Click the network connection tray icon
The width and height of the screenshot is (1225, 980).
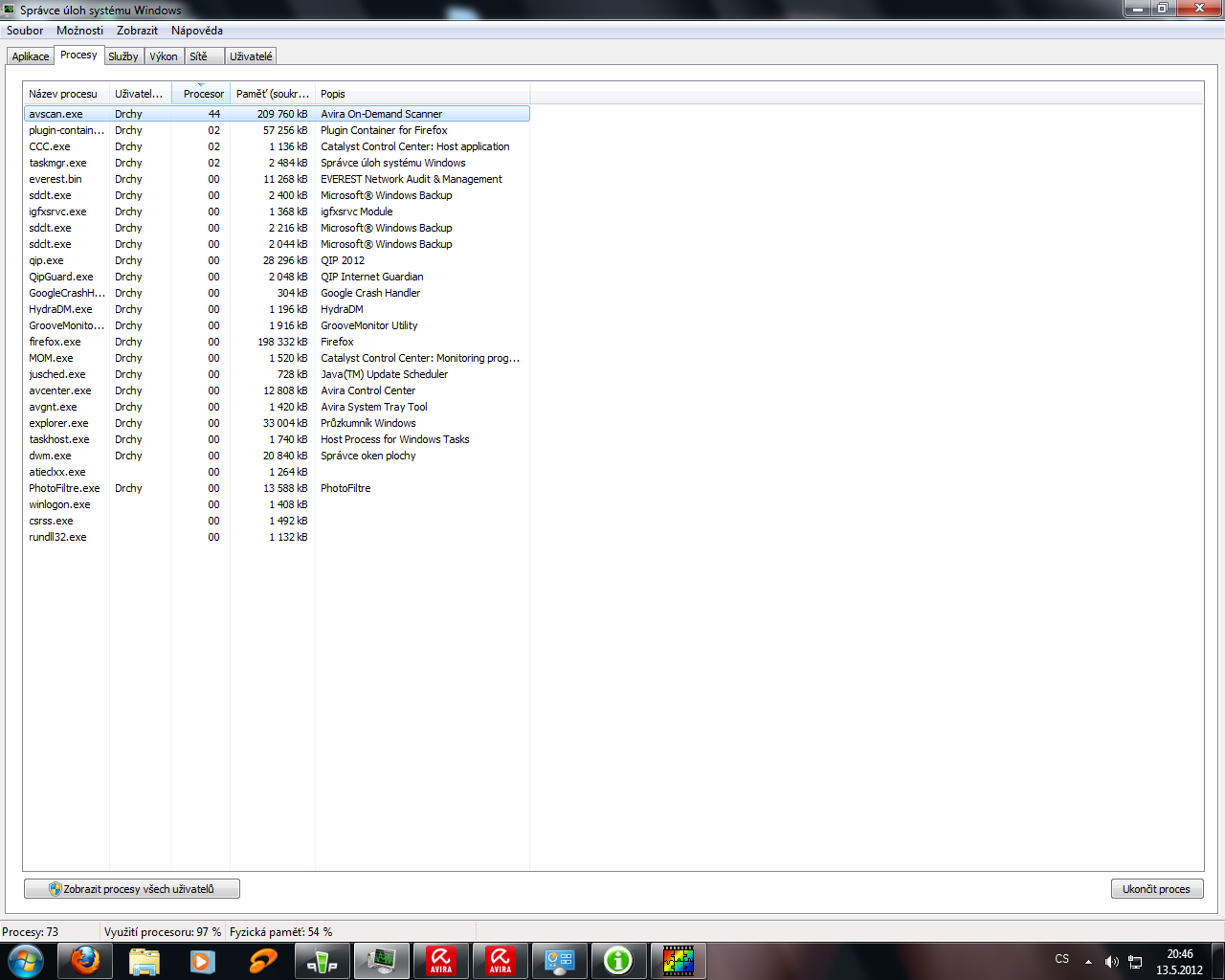tap(1135, 961)
